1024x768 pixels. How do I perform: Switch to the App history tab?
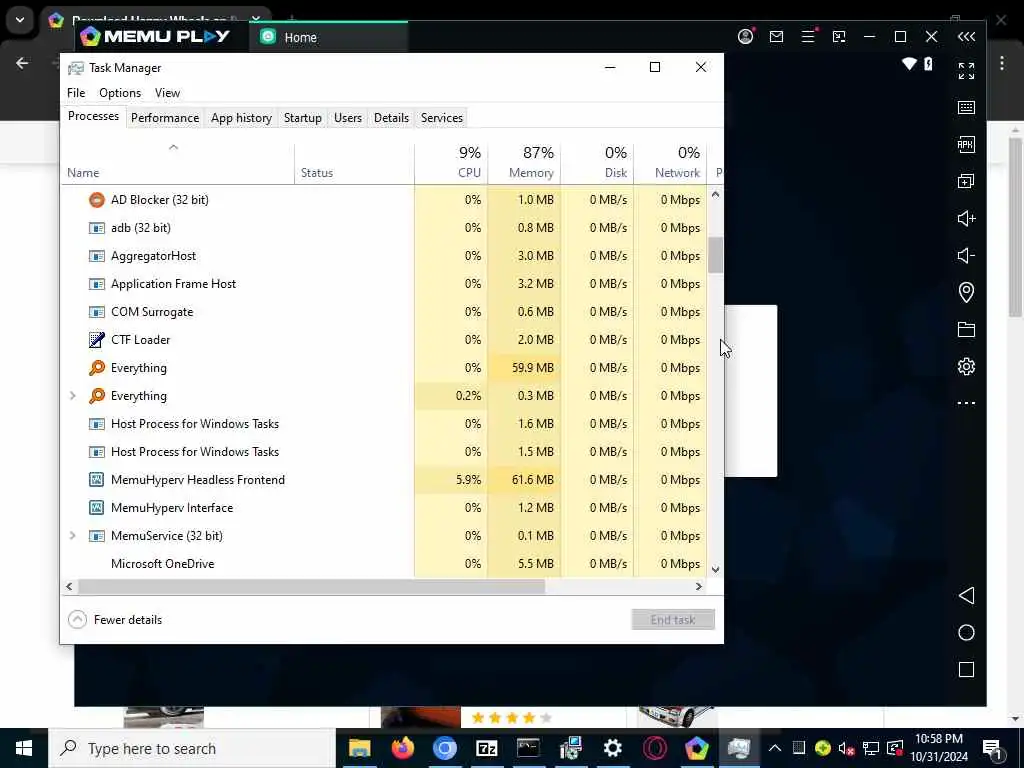coord(241,118)
